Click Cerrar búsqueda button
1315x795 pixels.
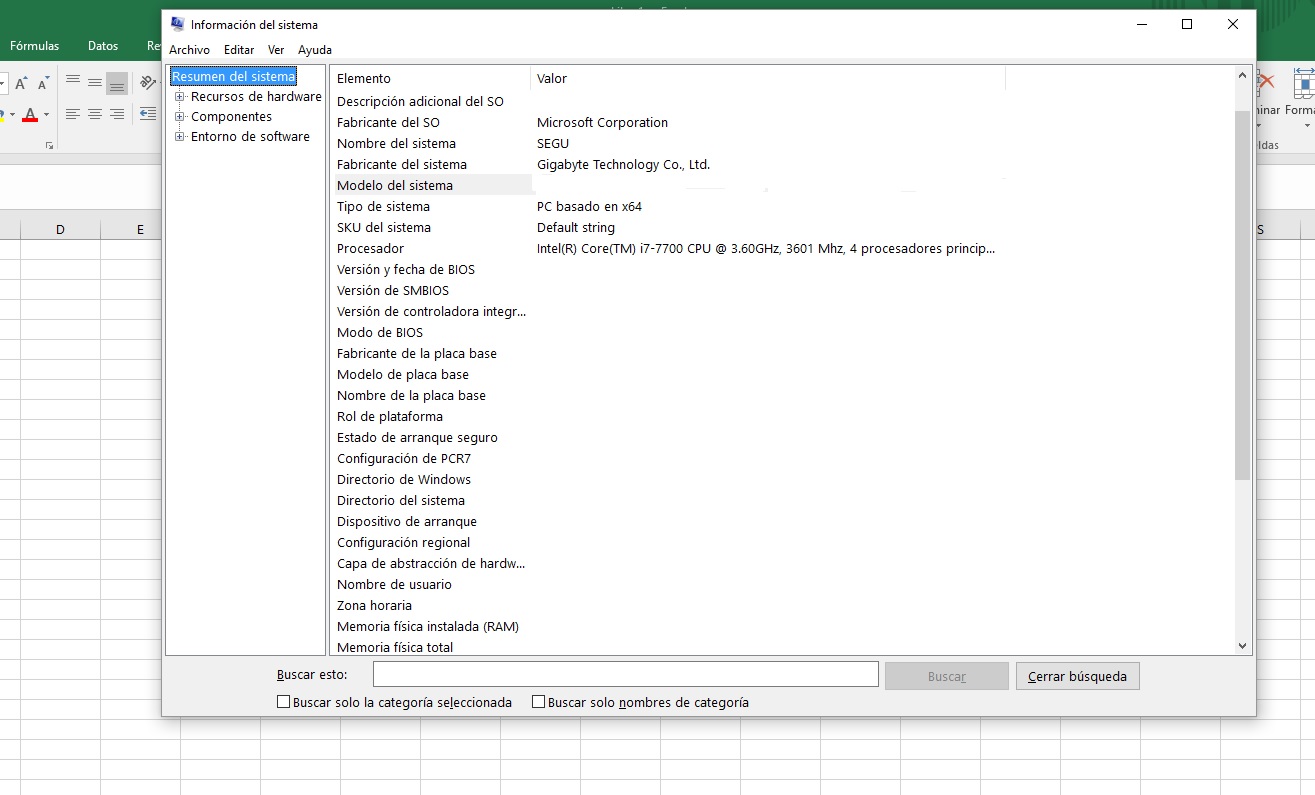[x=1077, y=676]
